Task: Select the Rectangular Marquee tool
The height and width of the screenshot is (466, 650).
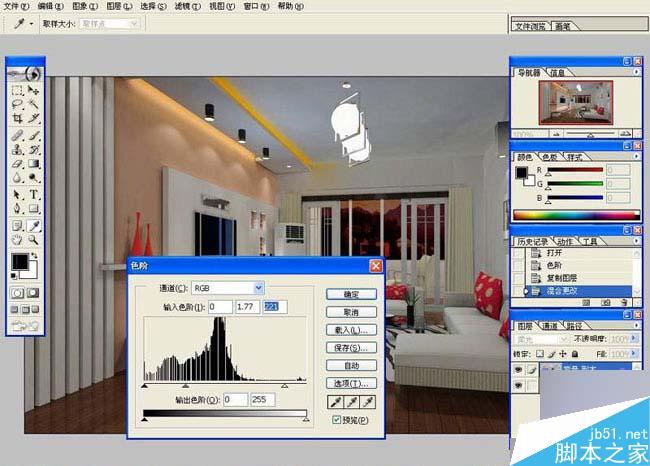Action: pos(17,90)
